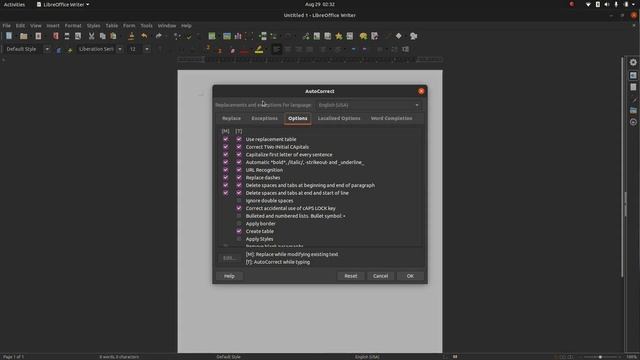
Task: Uncheck [M] box for URL Recognition
Action: click(x=226, y=170)
